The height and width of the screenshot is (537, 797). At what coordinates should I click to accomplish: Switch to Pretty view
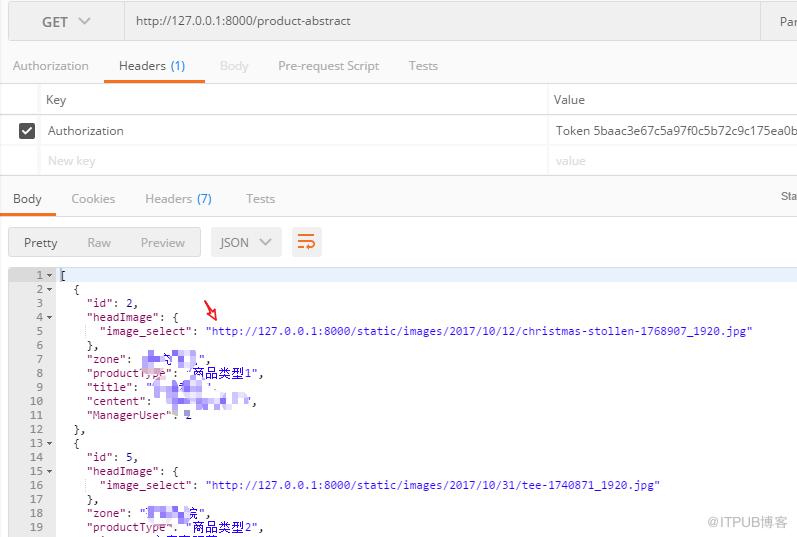(x=41, y=243)
